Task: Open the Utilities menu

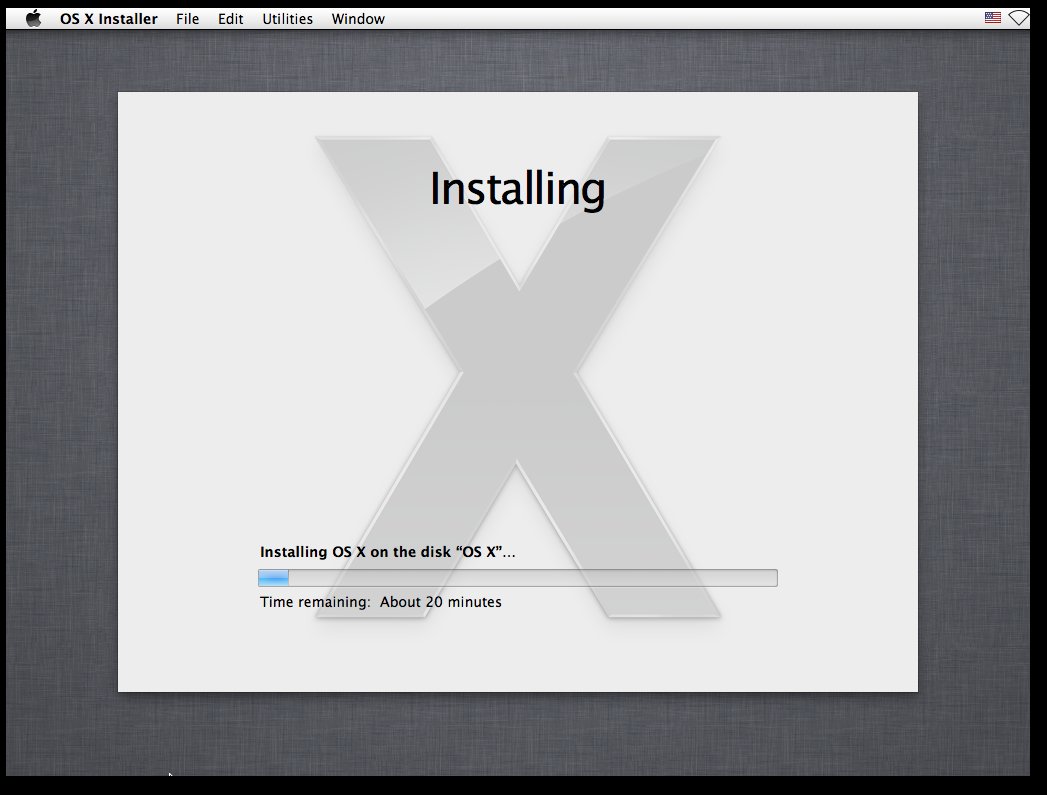Action: click(287, 19)
